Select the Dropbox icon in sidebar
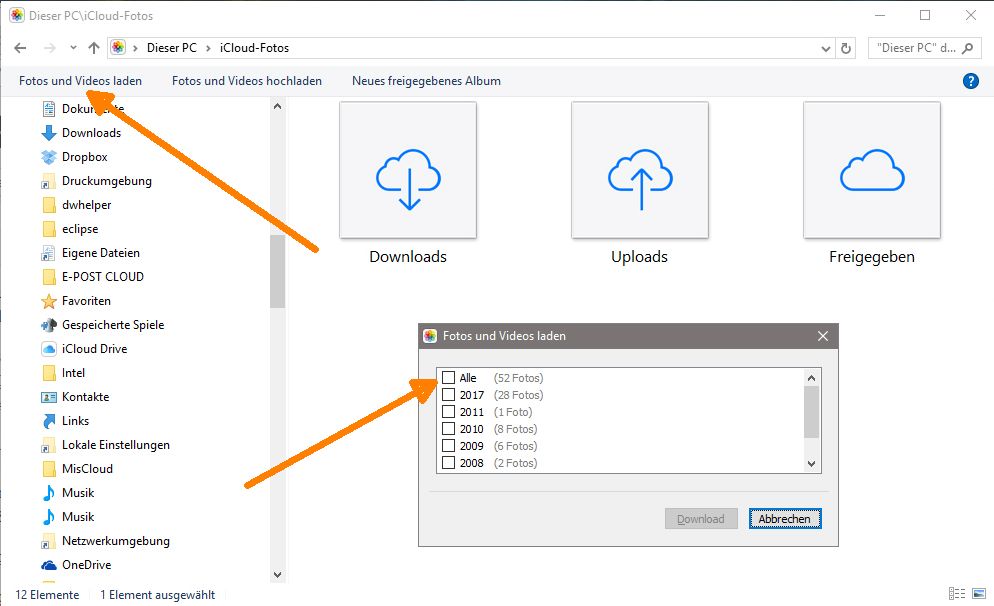Image resolution: width=994 pixels, height=606 pixels. coord(49,157)
